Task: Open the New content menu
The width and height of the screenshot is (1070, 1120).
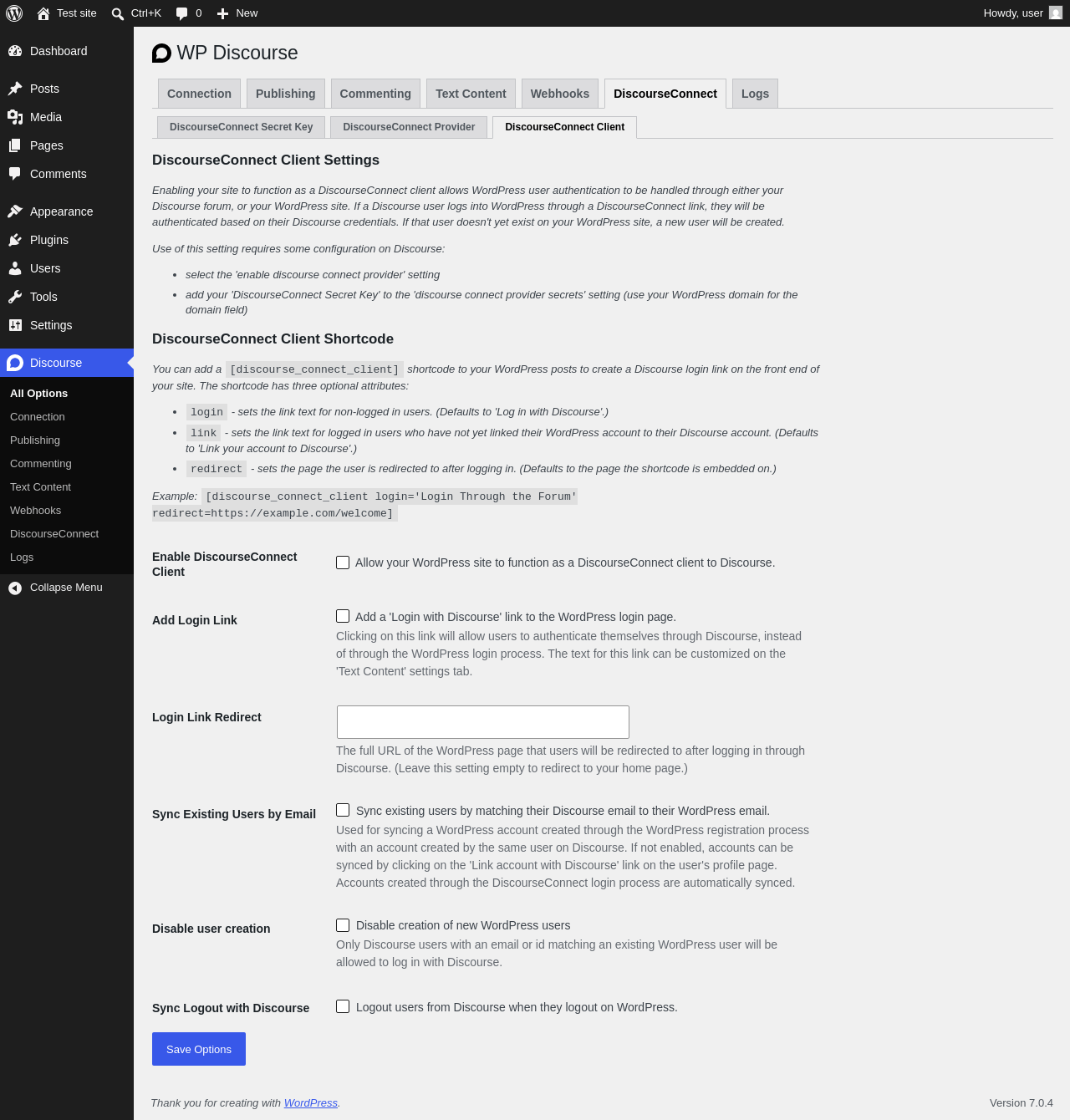Action: (237, 13)
